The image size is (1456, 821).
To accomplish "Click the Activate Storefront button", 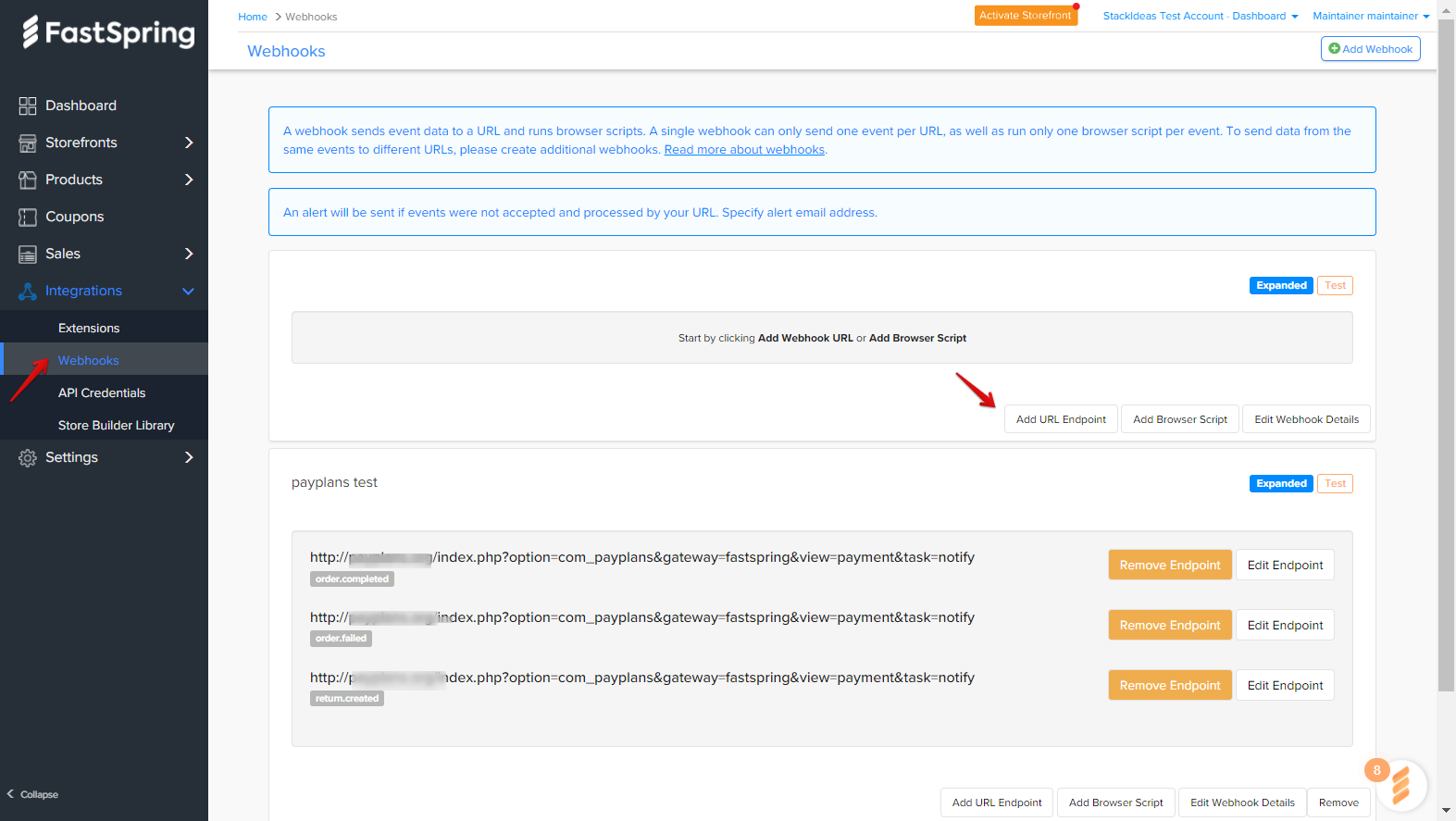I will click(1026, 16).
